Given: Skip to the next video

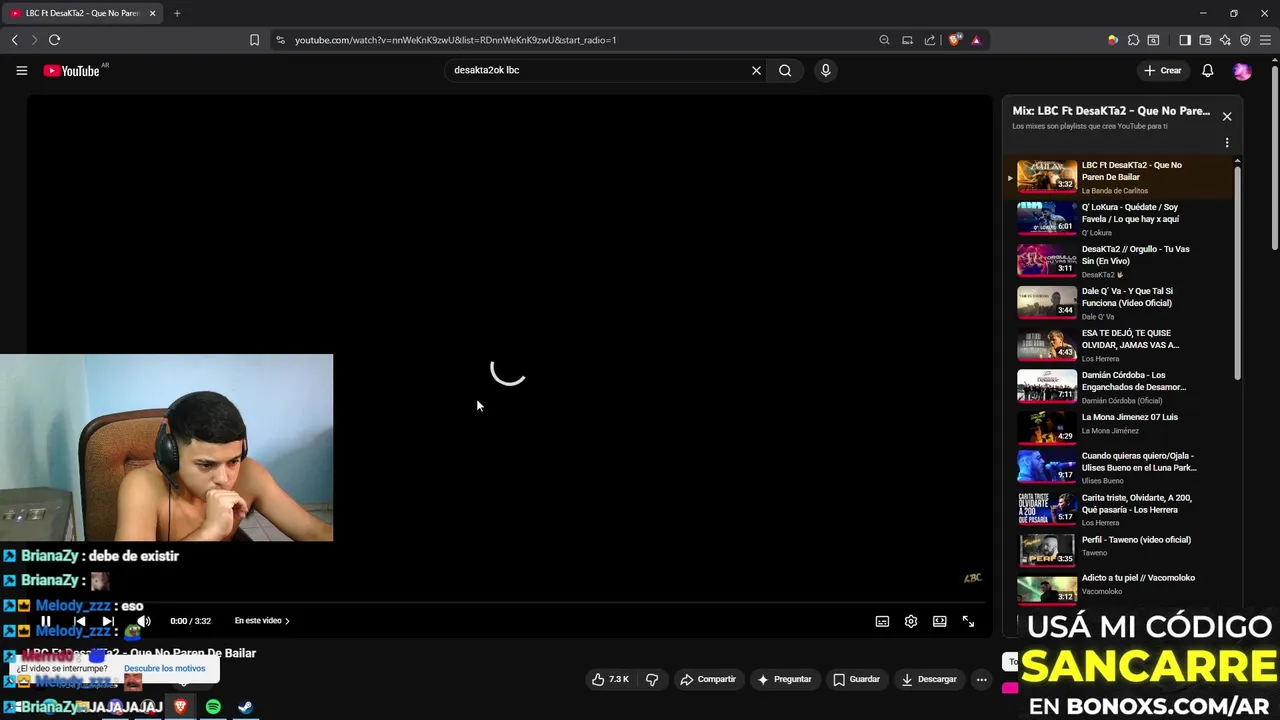Looking at the screenshot, I should click(108, 621).
